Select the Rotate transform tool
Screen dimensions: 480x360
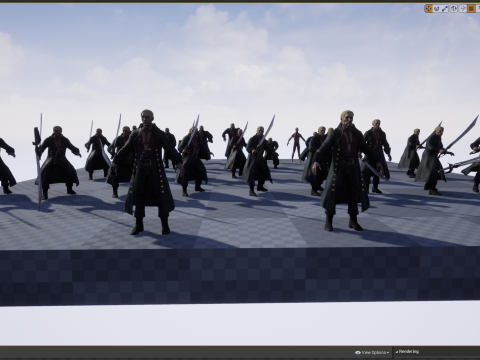(x=437, y=9)
